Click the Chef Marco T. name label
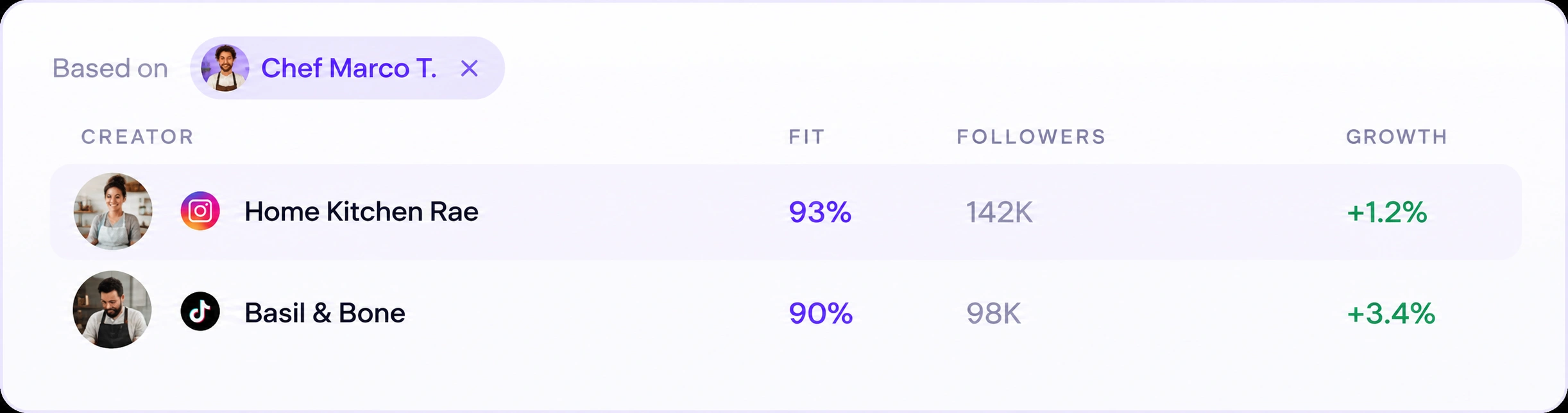1568x413 pixels. point(349,68)
